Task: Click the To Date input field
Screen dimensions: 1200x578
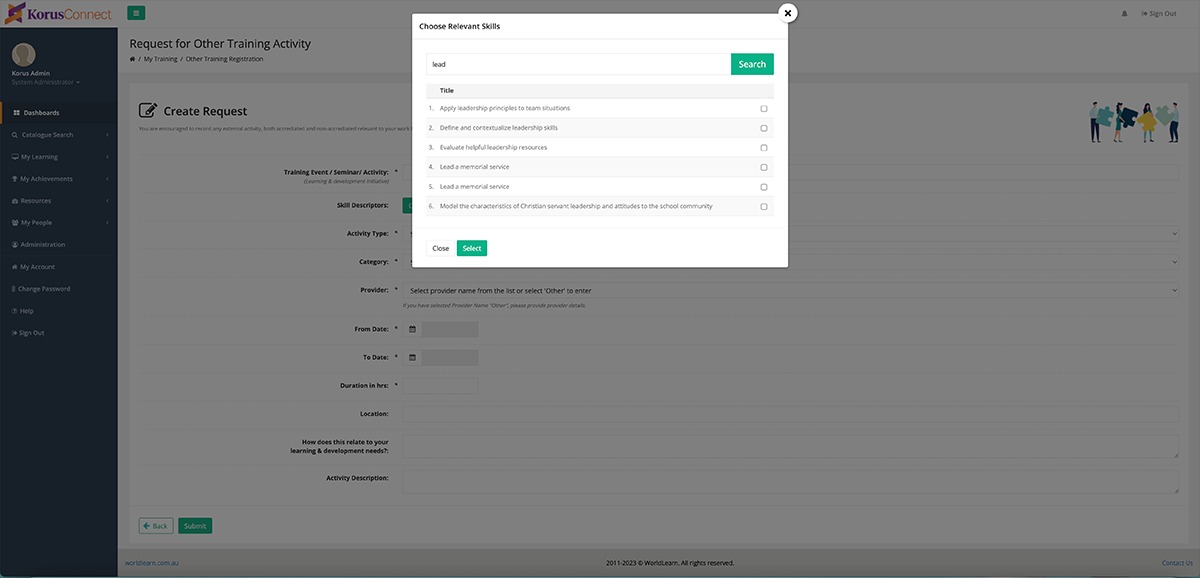Action: 449,357
